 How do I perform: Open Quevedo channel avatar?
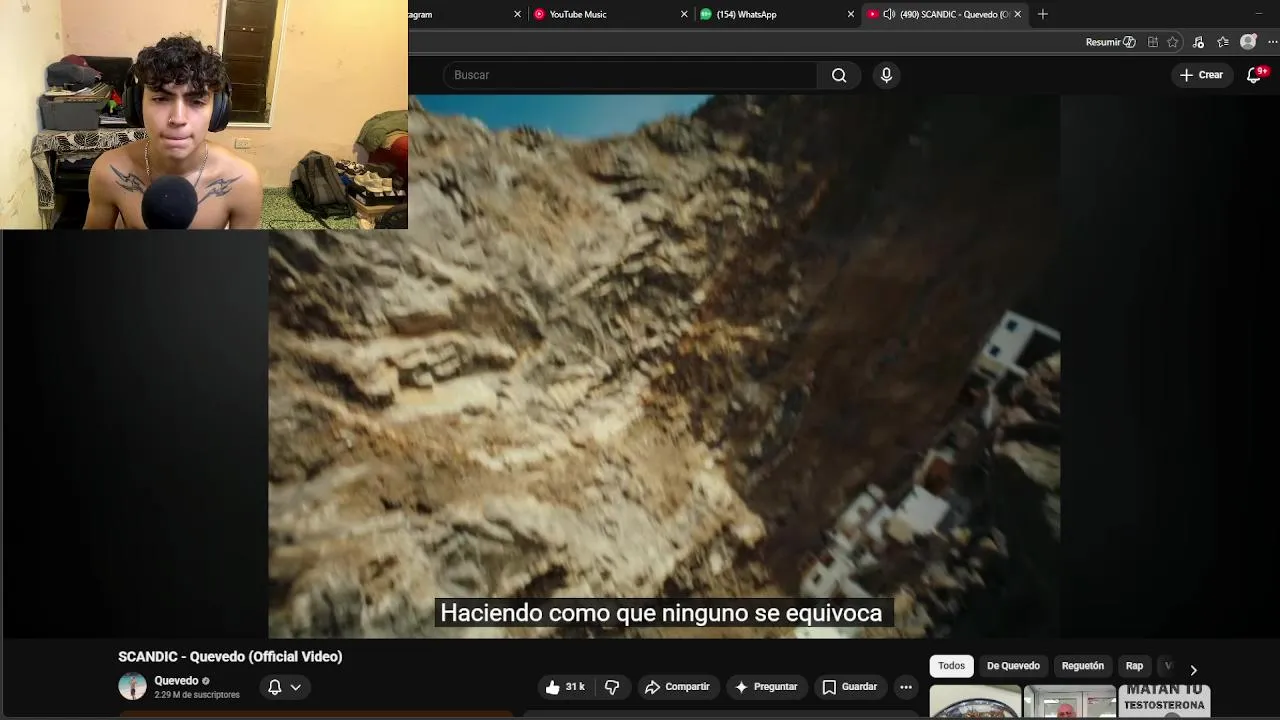(132, 686)
